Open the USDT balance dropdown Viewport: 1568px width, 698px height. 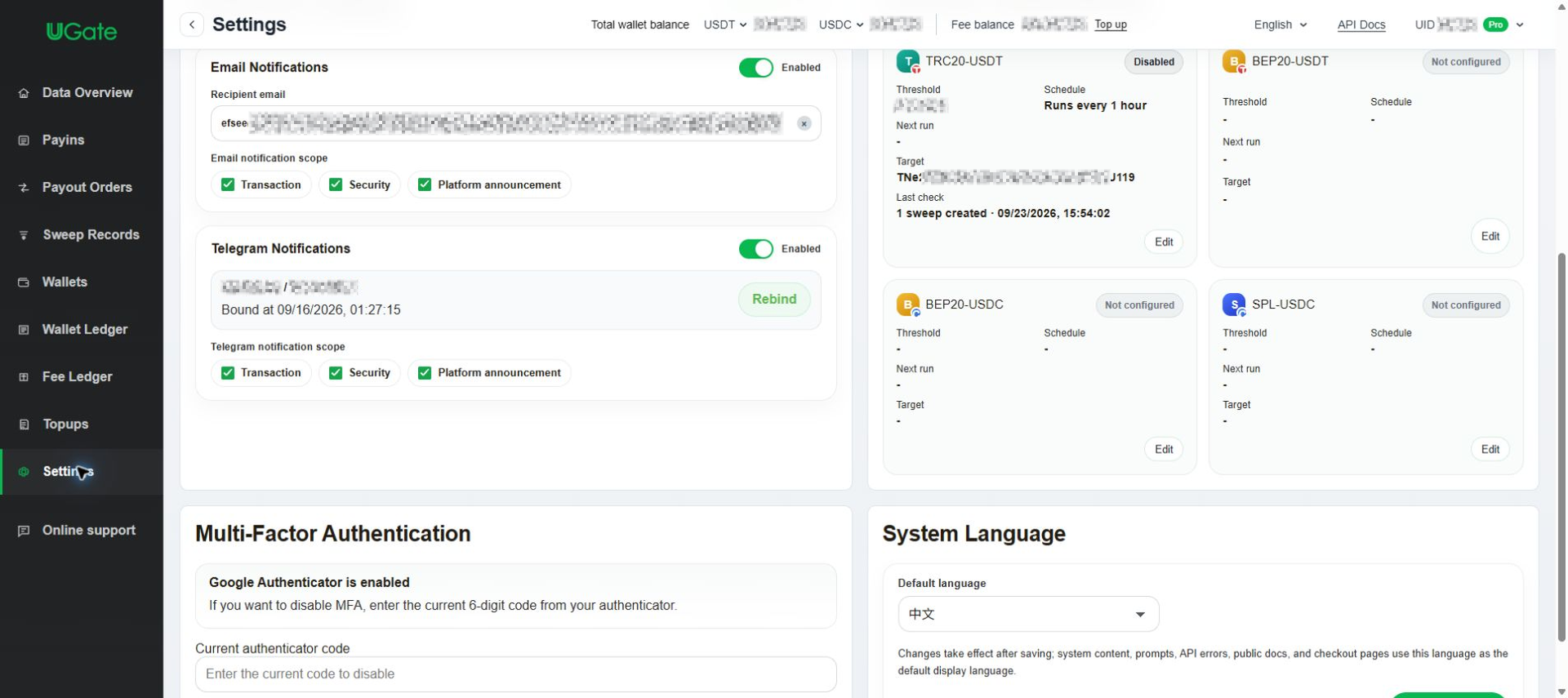[x=725, y=24]
